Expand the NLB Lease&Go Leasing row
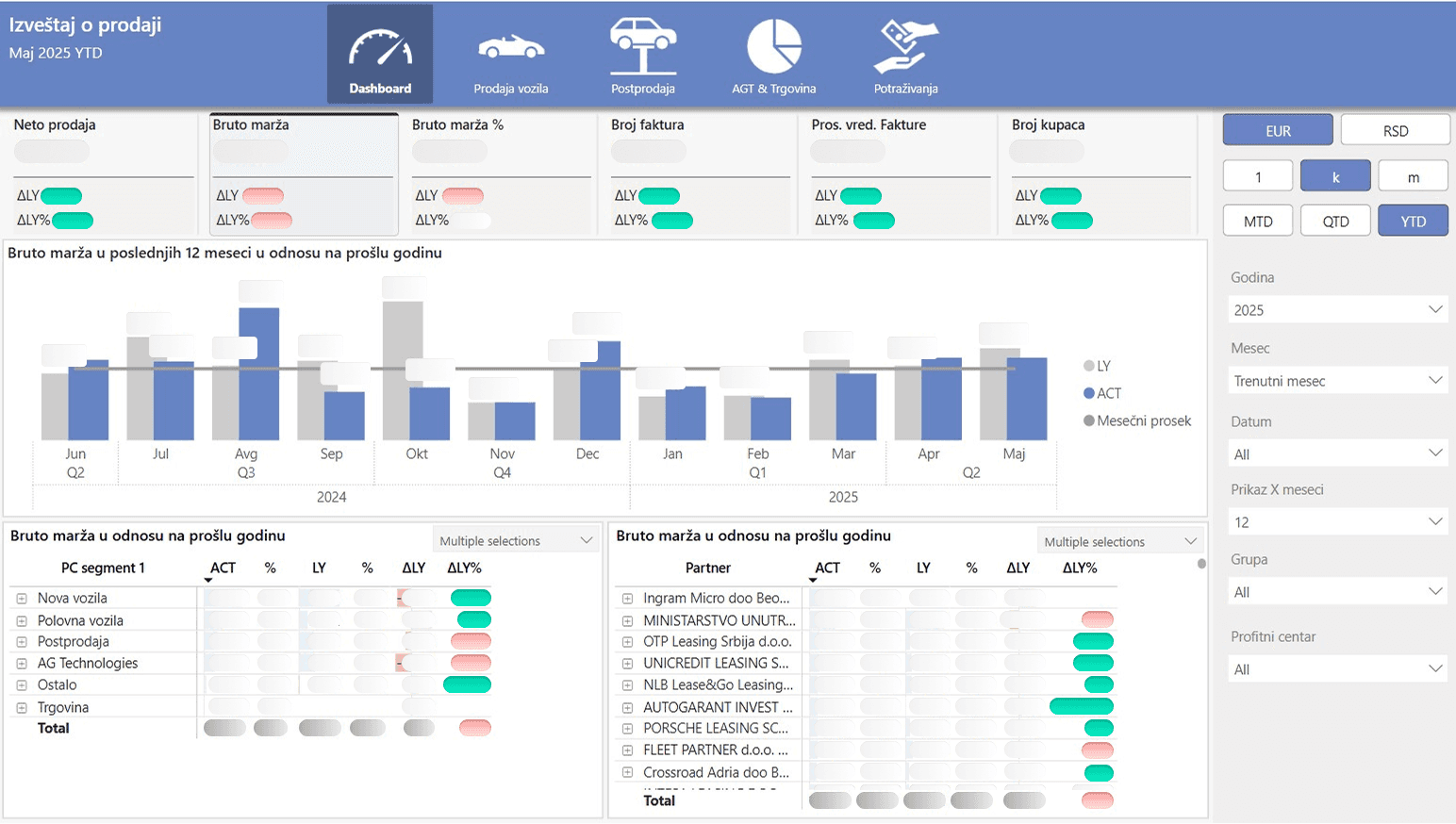 pyautogui.click(x=627, y=684)
